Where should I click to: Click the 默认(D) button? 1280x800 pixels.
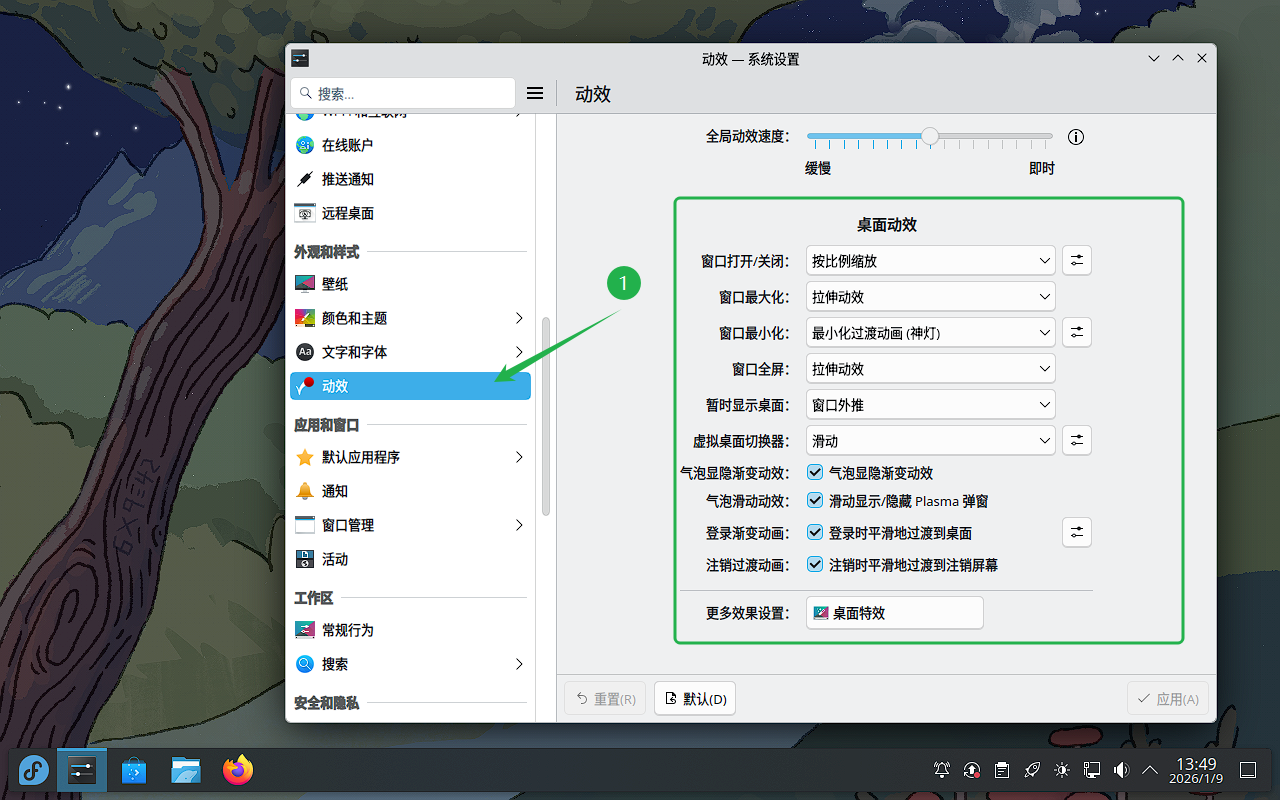click(x=695, y=699)
